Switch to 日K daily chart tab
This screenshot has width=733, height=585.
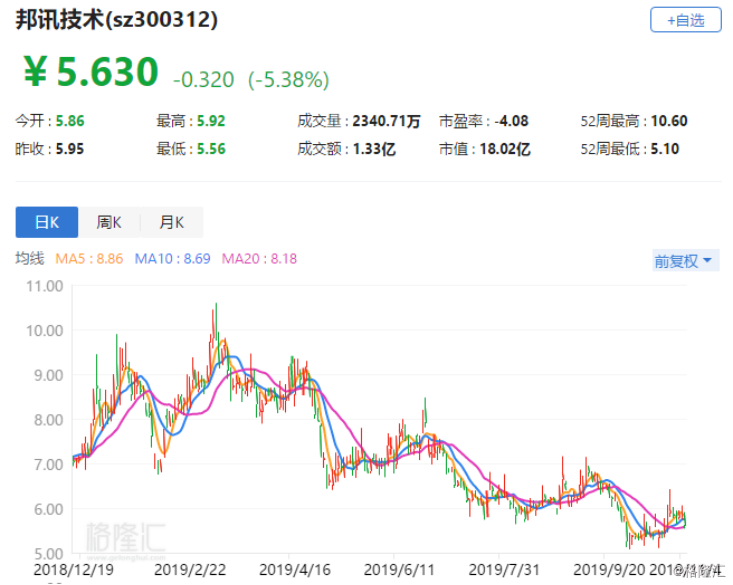point(47,222)
